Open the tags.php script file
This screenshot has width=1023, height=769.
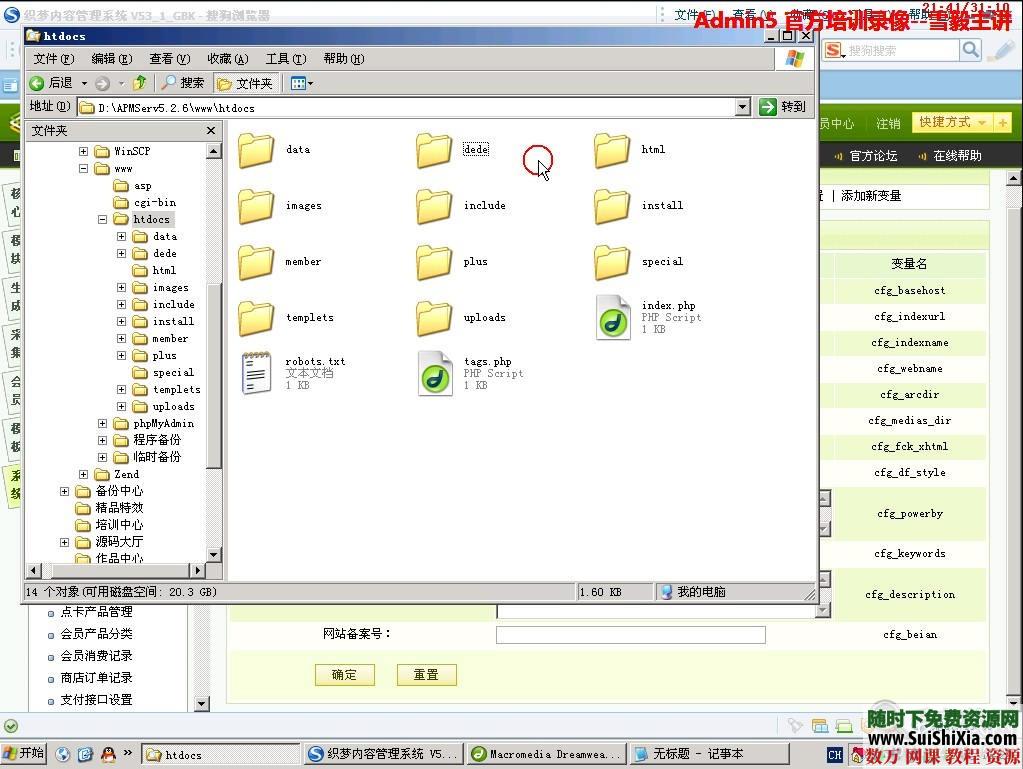point(435,373)
